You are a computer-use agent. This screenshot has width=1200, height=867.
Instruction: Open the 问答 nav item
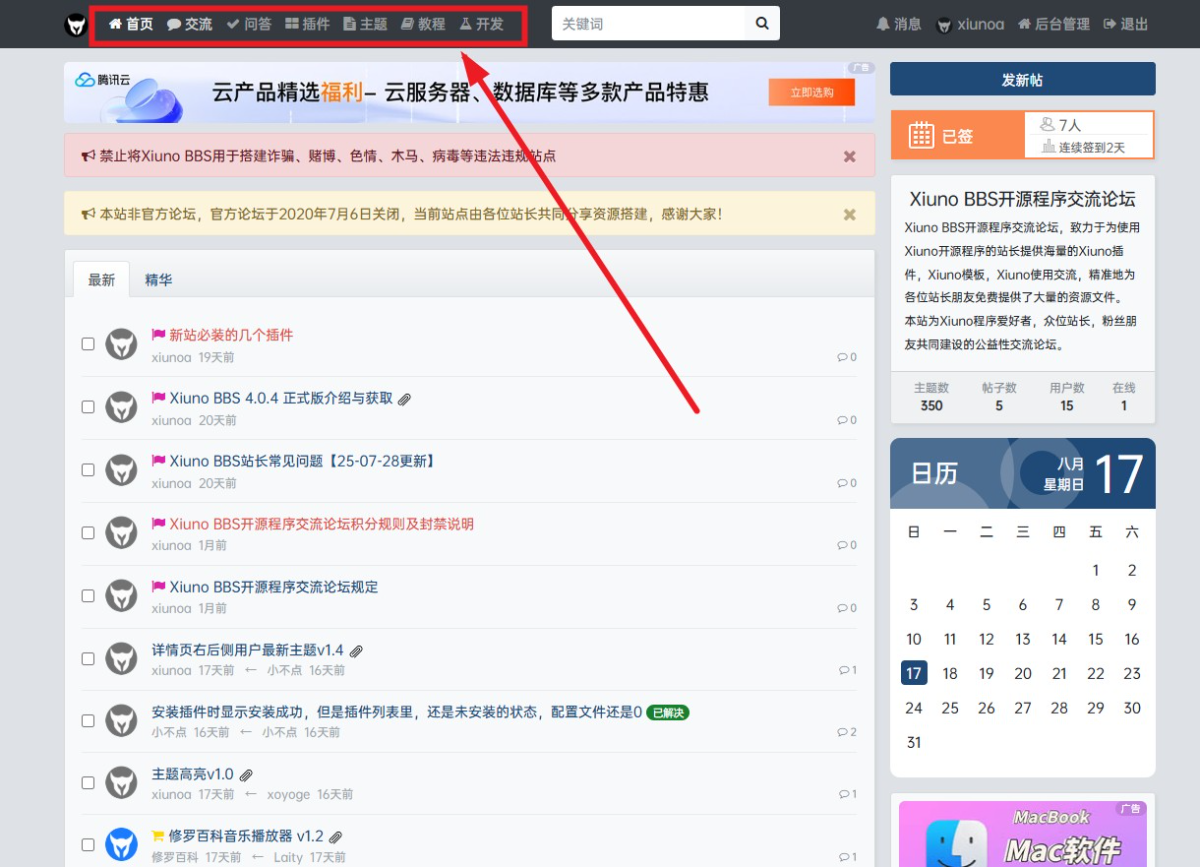249,24
